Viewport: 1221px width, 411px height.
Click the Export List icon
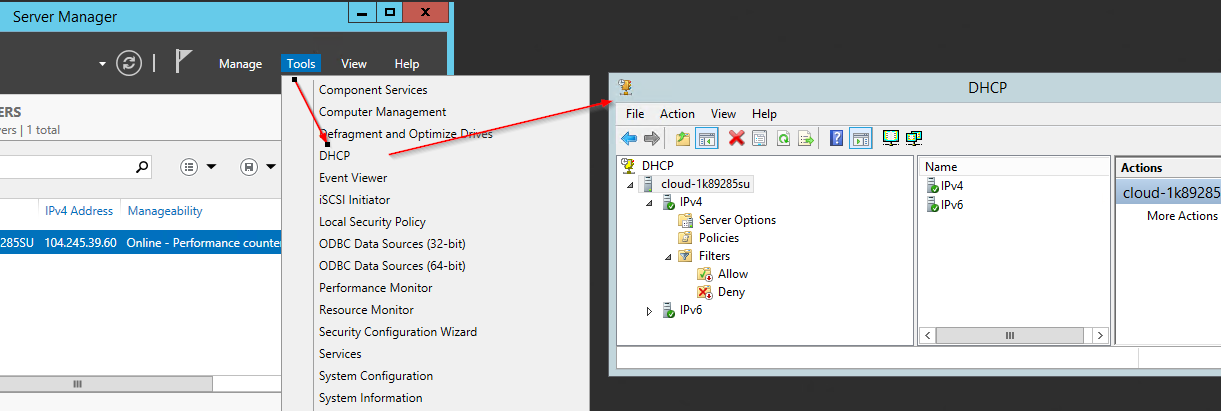(806, 139)
